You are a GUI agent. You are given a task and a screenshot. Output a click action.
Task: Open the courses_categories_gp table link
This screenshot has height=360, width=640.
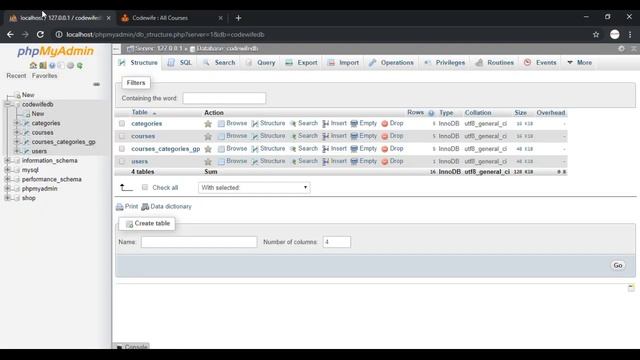pyautogui.click(x=166, y=149)
